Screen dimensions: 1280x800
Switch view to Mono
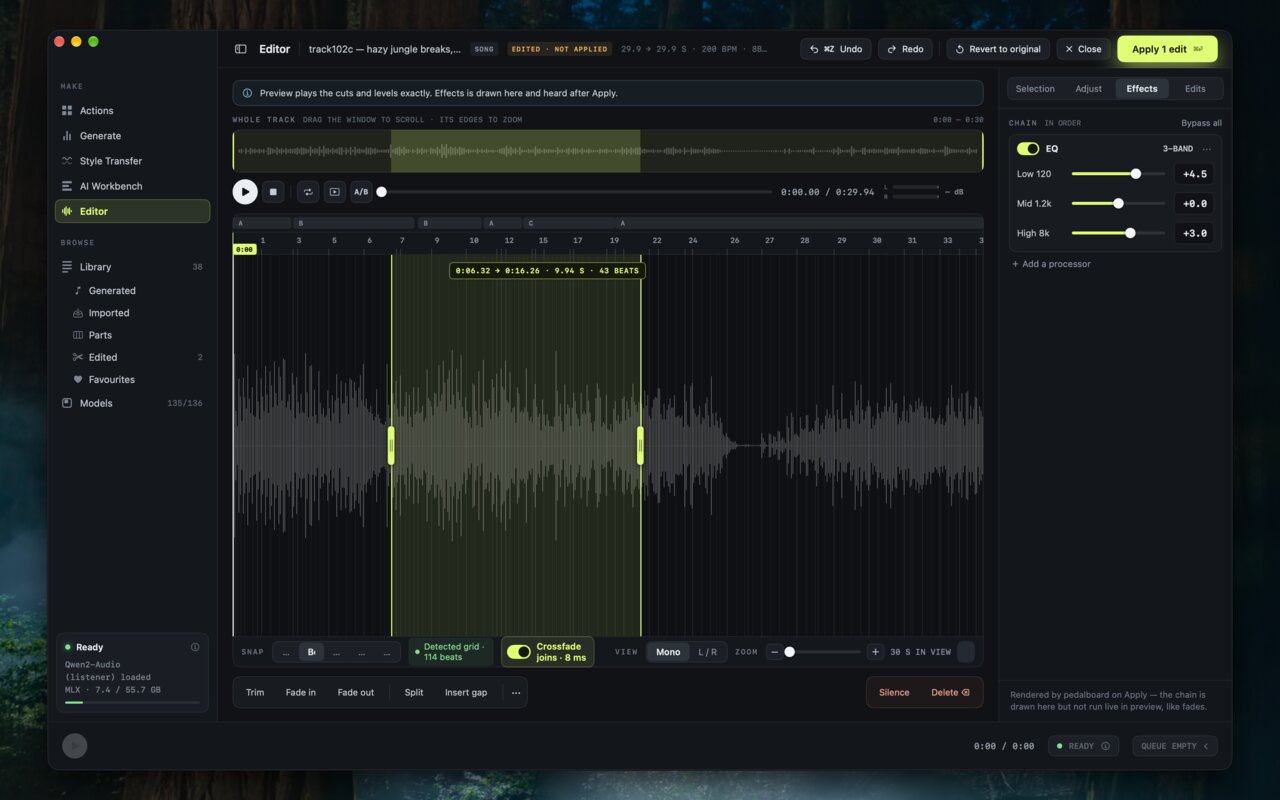point(668,652)
